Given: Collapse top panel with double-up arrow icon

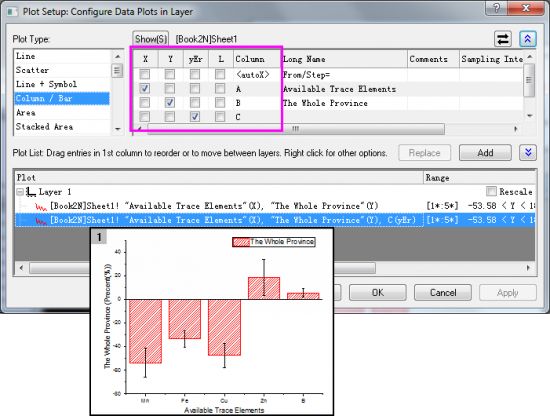Looking at the screenshot, I should pyautogui.click(x=528, y=39).
